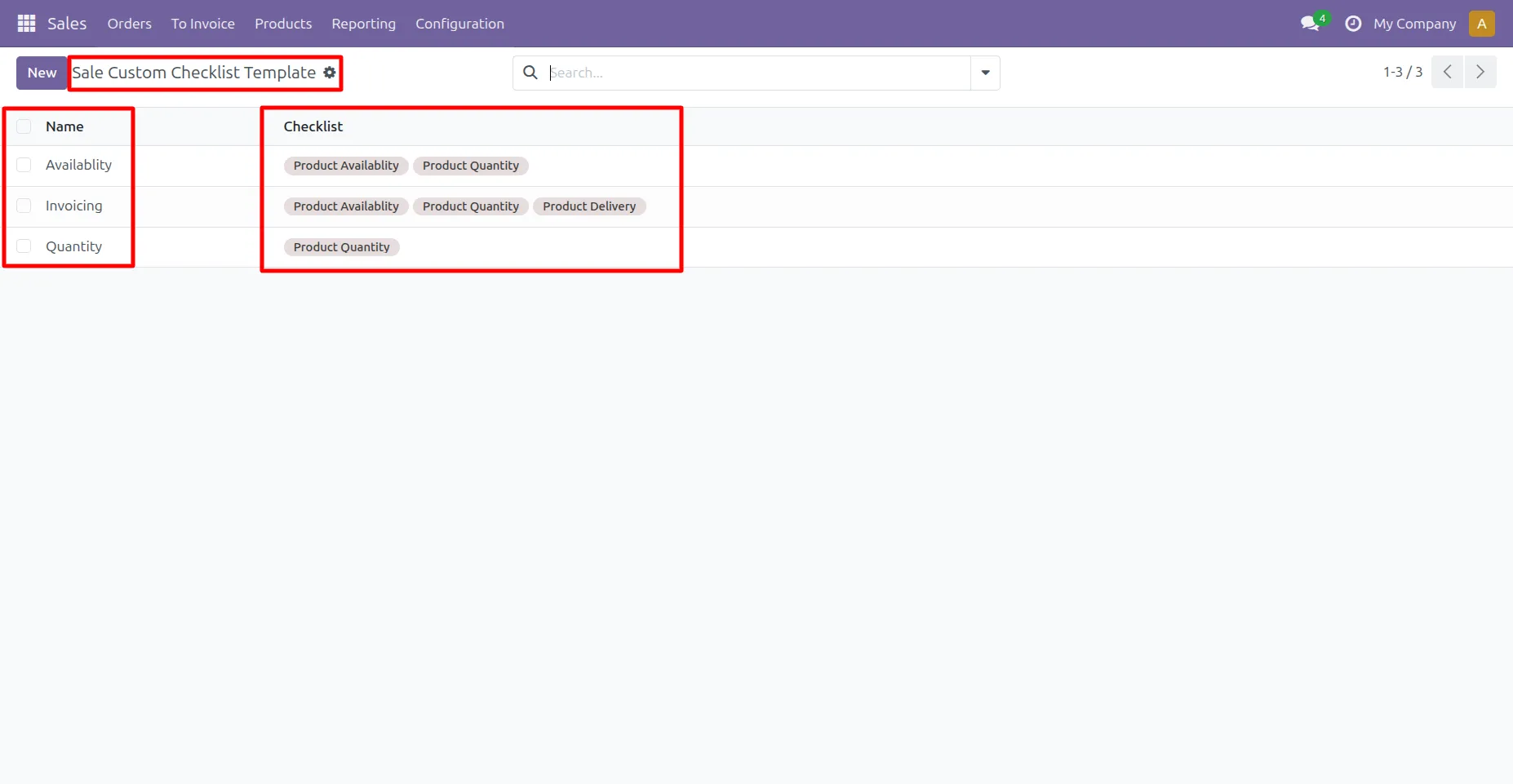Screen dimensions: 1513x784
Task: Tick the Quantity row checkbox
Action: [x=24, y=246]
